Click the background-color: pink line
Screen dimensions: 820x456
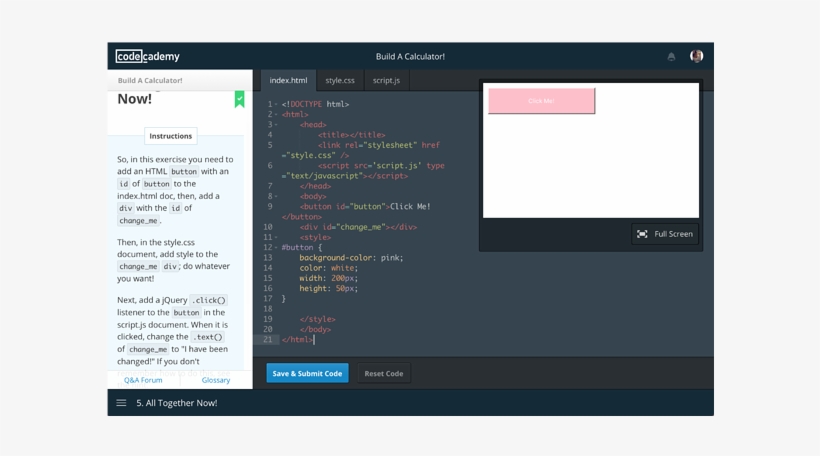(x=351, y=258)
